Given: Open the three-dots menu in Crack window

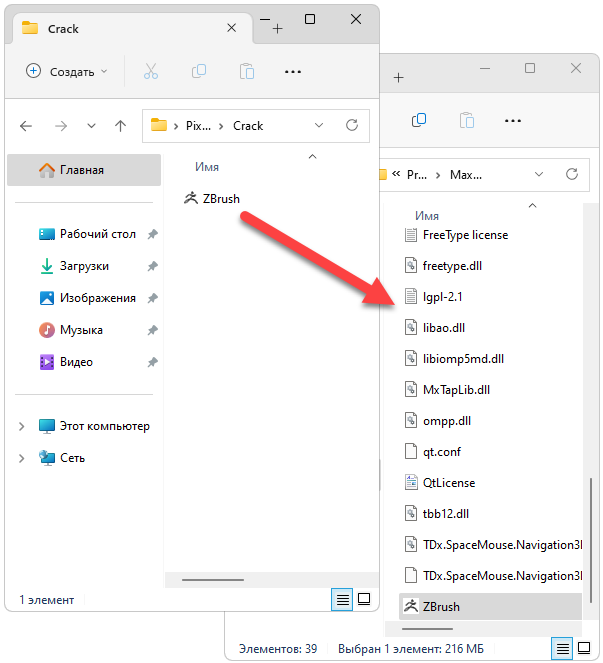Looking at the screenshot, I should coord(293,71).
